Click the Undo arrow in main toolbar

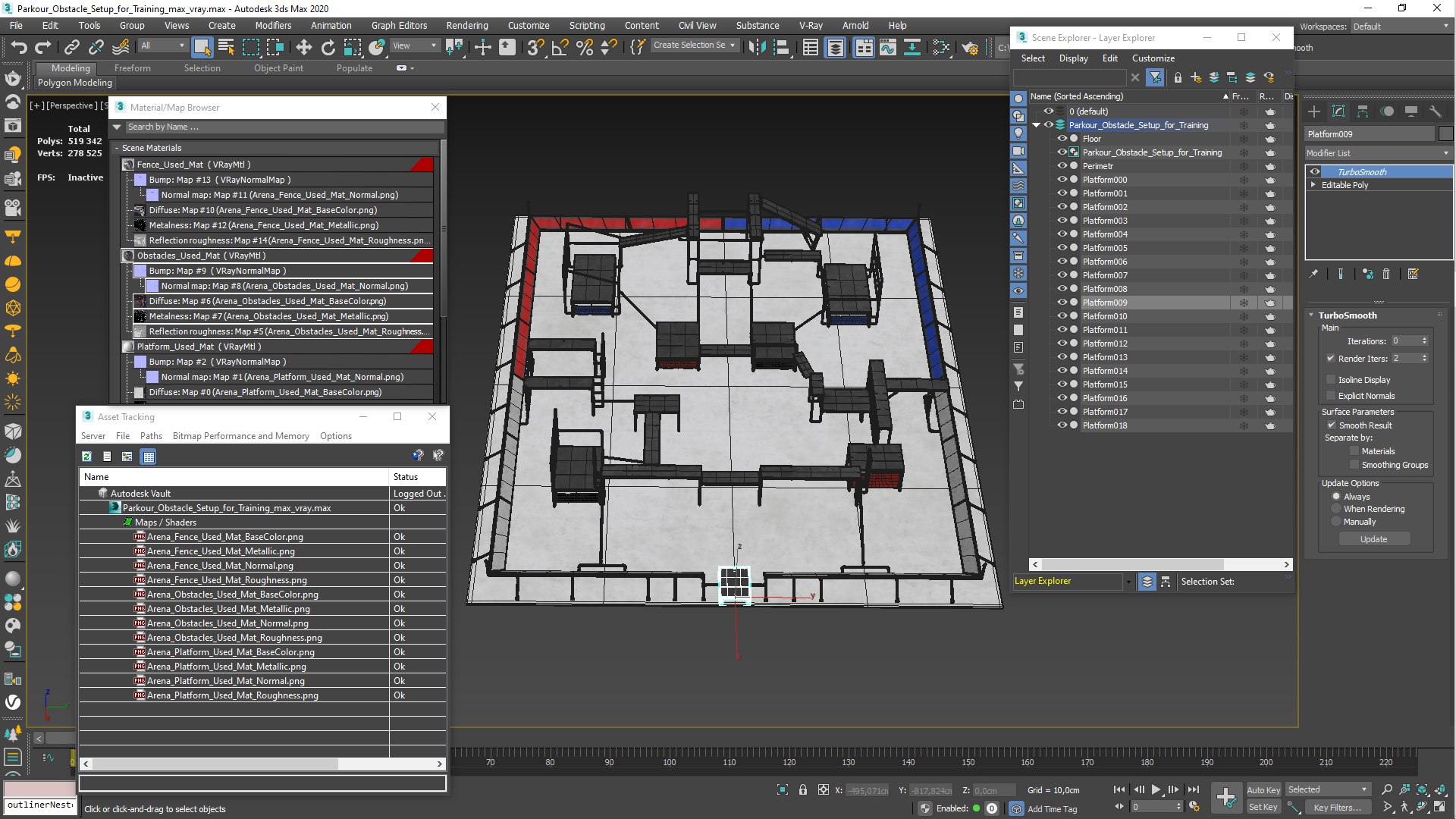tap(18, 48)
